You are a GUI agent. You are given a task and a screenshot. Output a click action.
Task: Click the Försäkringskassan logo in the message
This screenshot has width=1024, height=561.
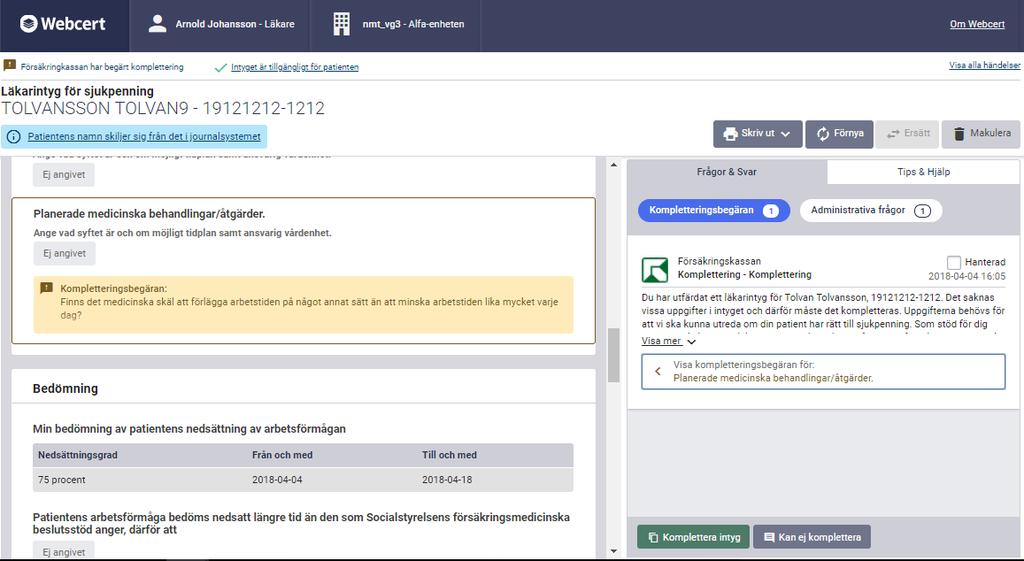pyautogui.click(x=655, y=269)
